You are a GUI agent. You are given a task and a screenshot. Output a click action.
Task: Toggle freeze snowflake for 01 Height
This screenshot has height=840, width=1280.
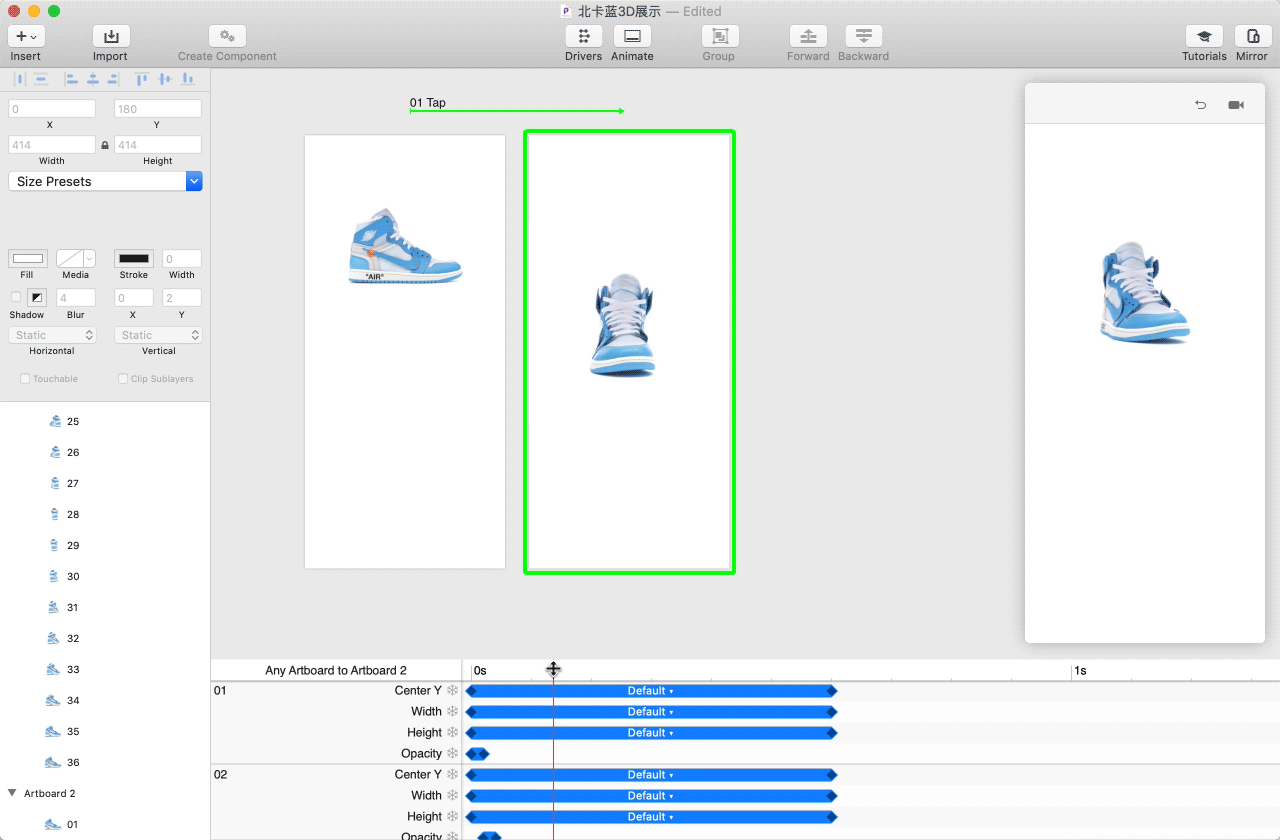click(452, 733)
